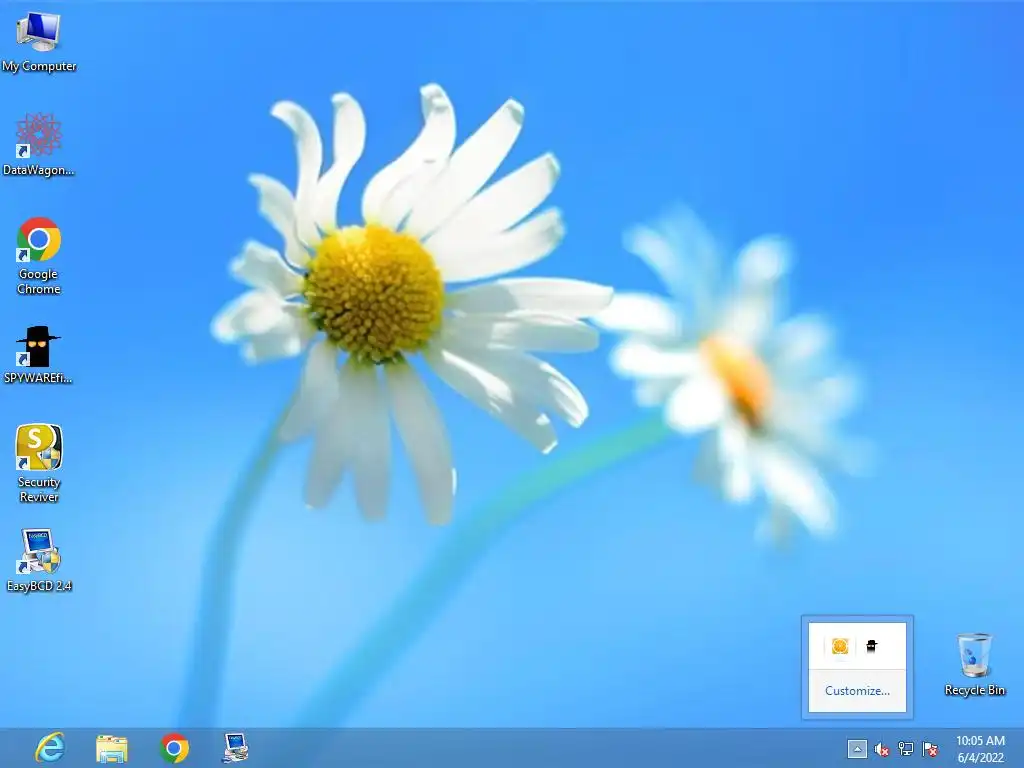This screenshot has width=1024, height=768.
Task: Open the clock showing 10:05 AM
Action: (980, 749)
